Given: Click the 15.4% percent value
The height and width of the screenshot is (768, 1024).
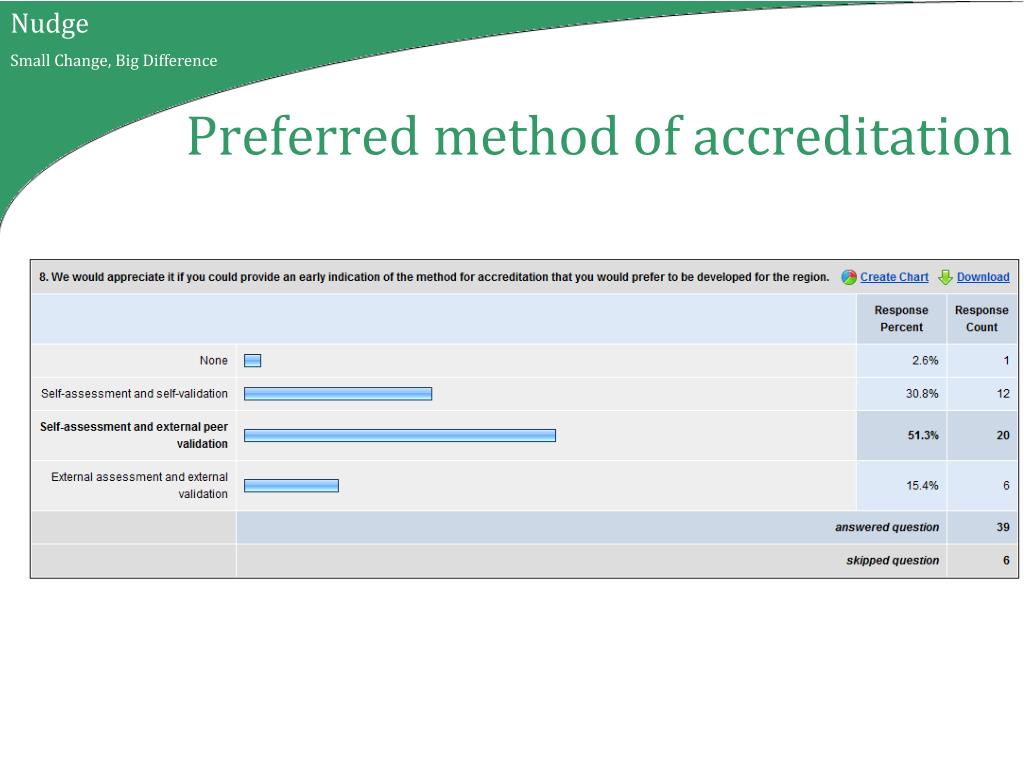Looking at the screenshot, I should pos(922,486).
